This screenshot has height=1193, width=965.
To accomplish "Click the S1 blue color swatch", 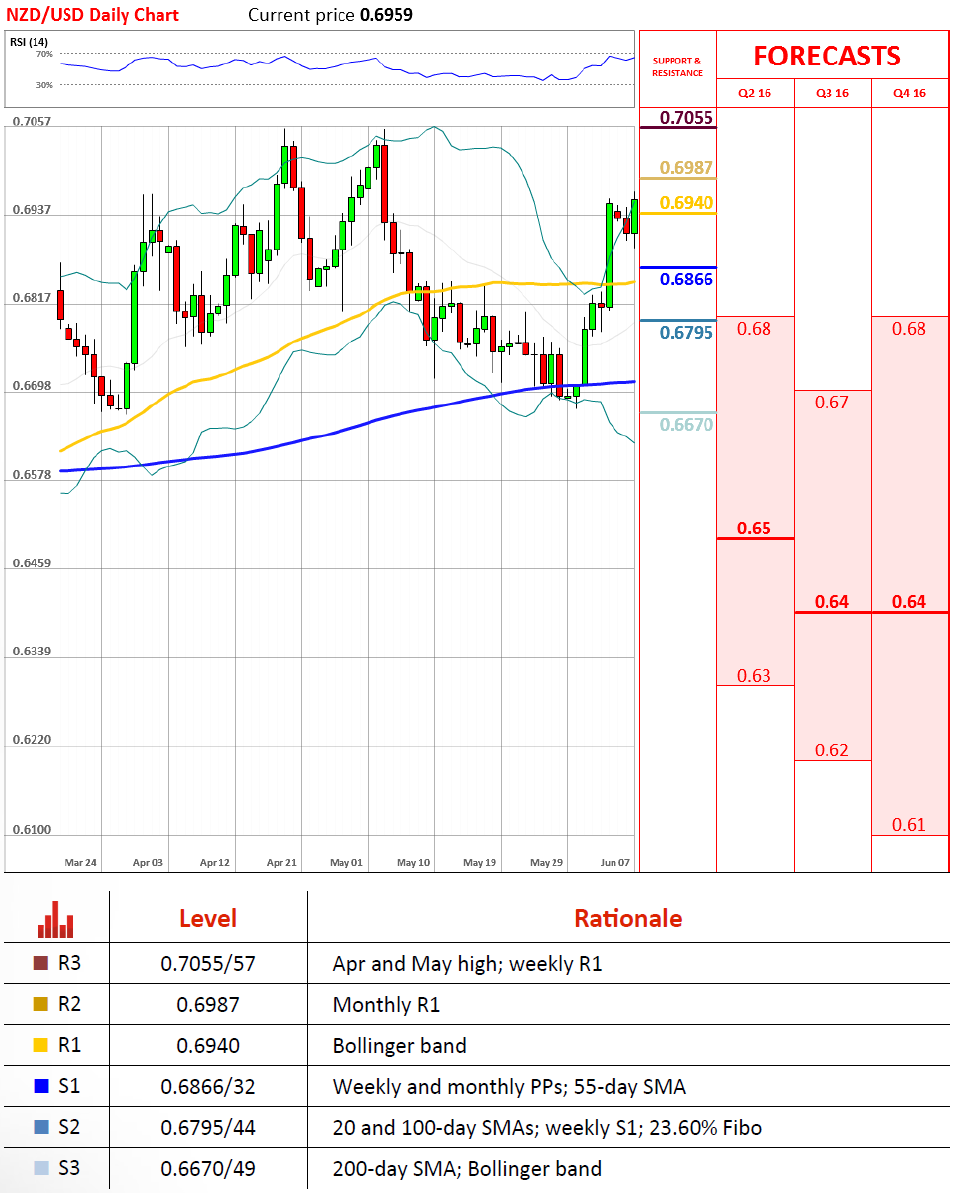I will tap(41, 1086).
